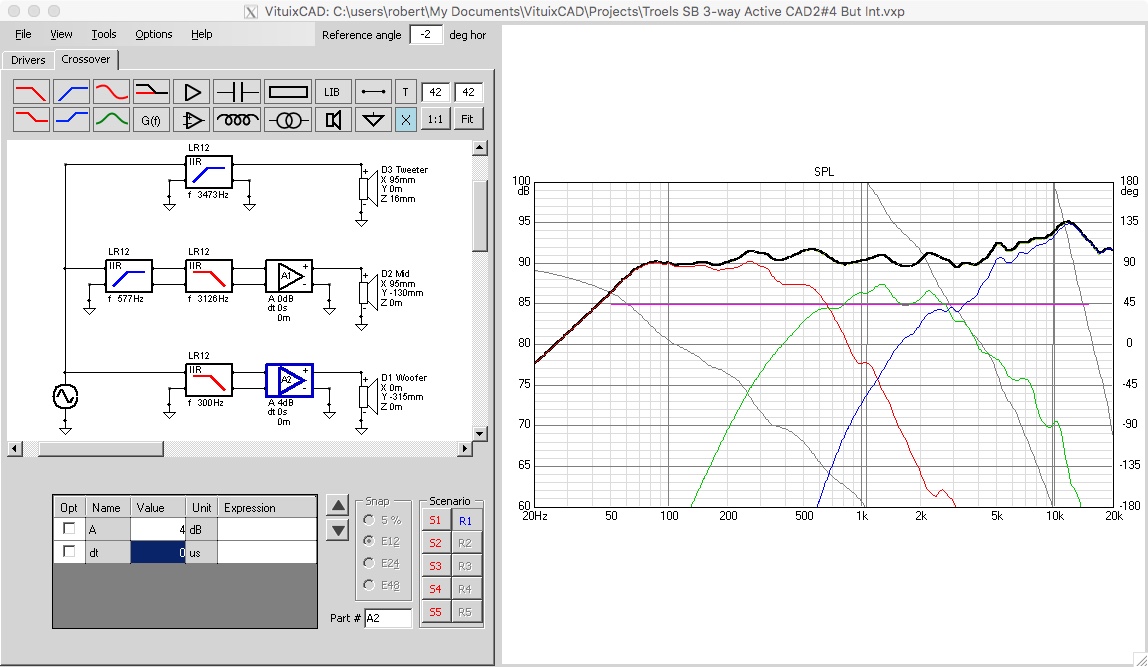Screen dimensions: 1148x667
Task: Place a ground symbol
Action: click(x=373, y=119)
